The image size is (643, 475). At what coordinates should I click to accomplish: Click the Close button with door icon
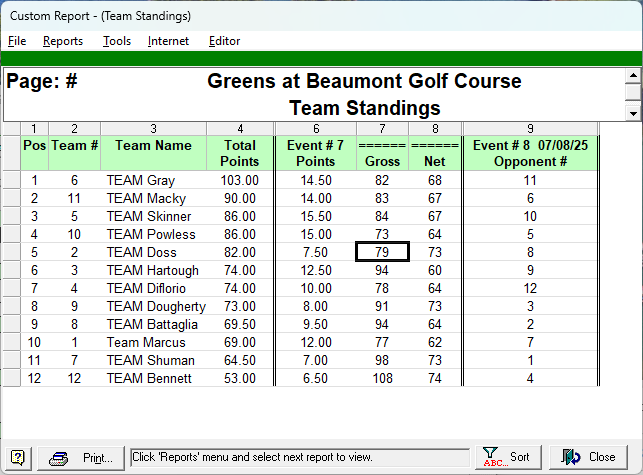(590, 457)
